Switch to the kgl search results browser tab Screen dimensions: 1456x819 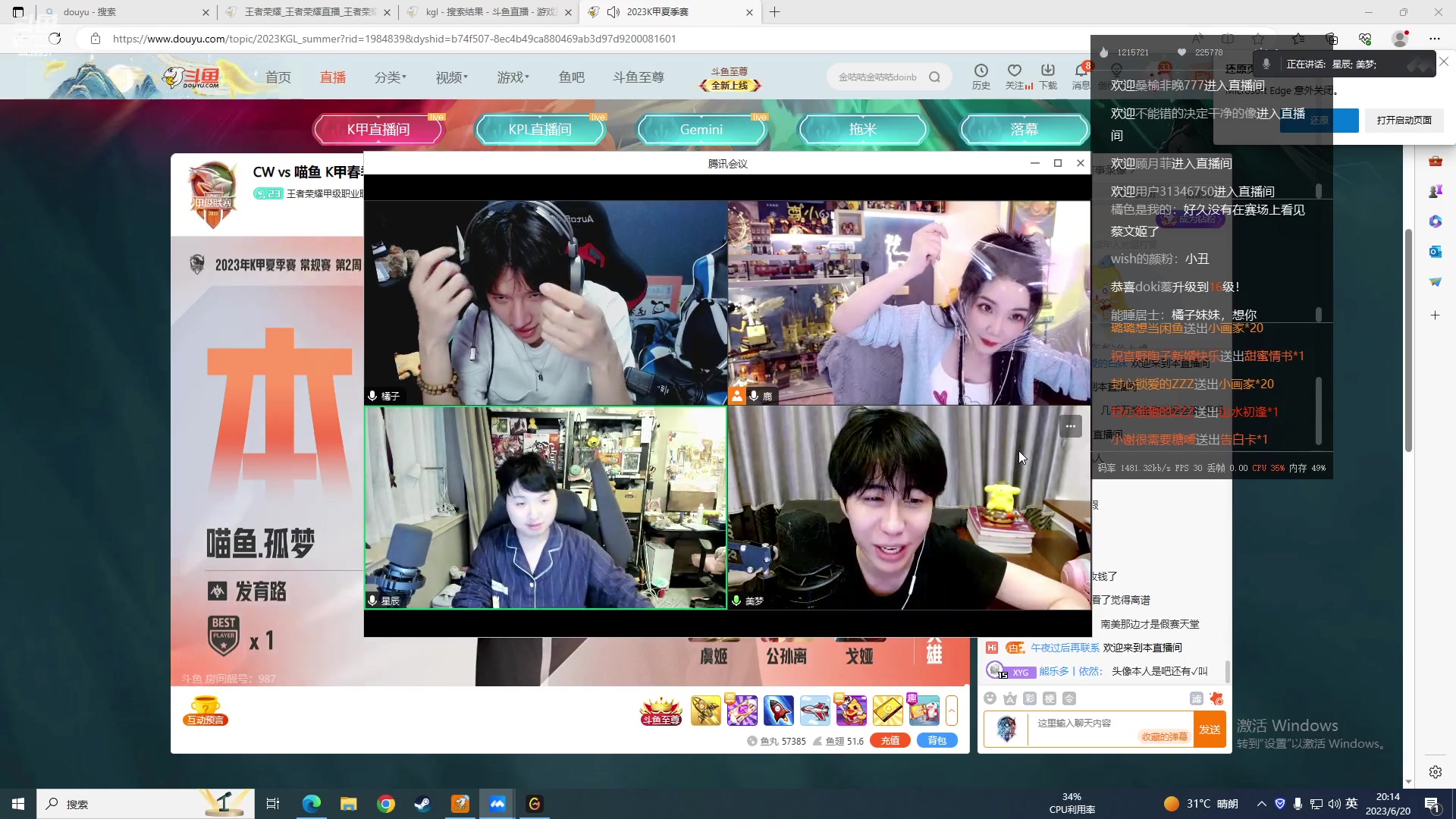(x=489, y=12)
